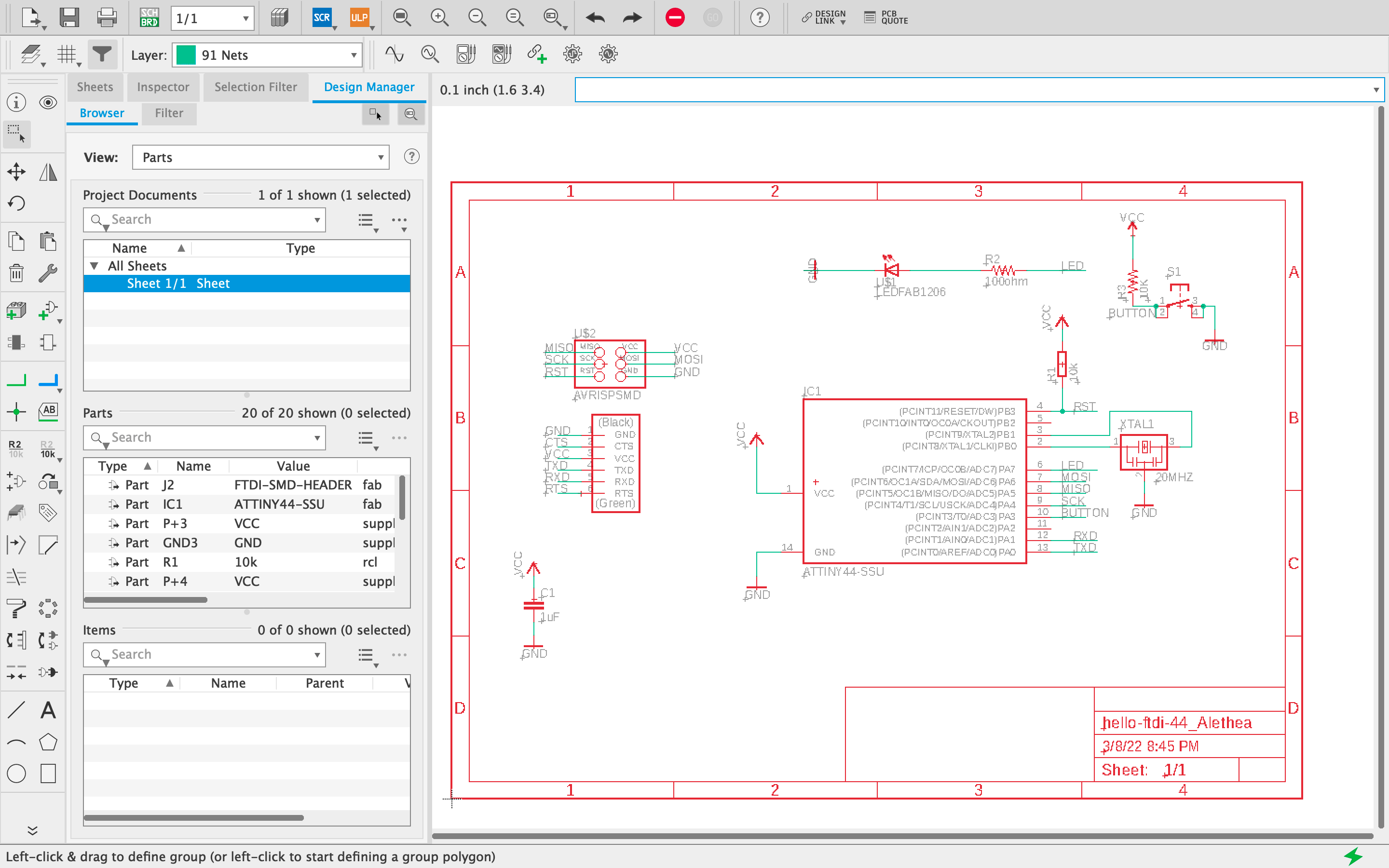Click the Parts list horizontal scrollbar
The image size is (1389, 868).
pos(145,600)
